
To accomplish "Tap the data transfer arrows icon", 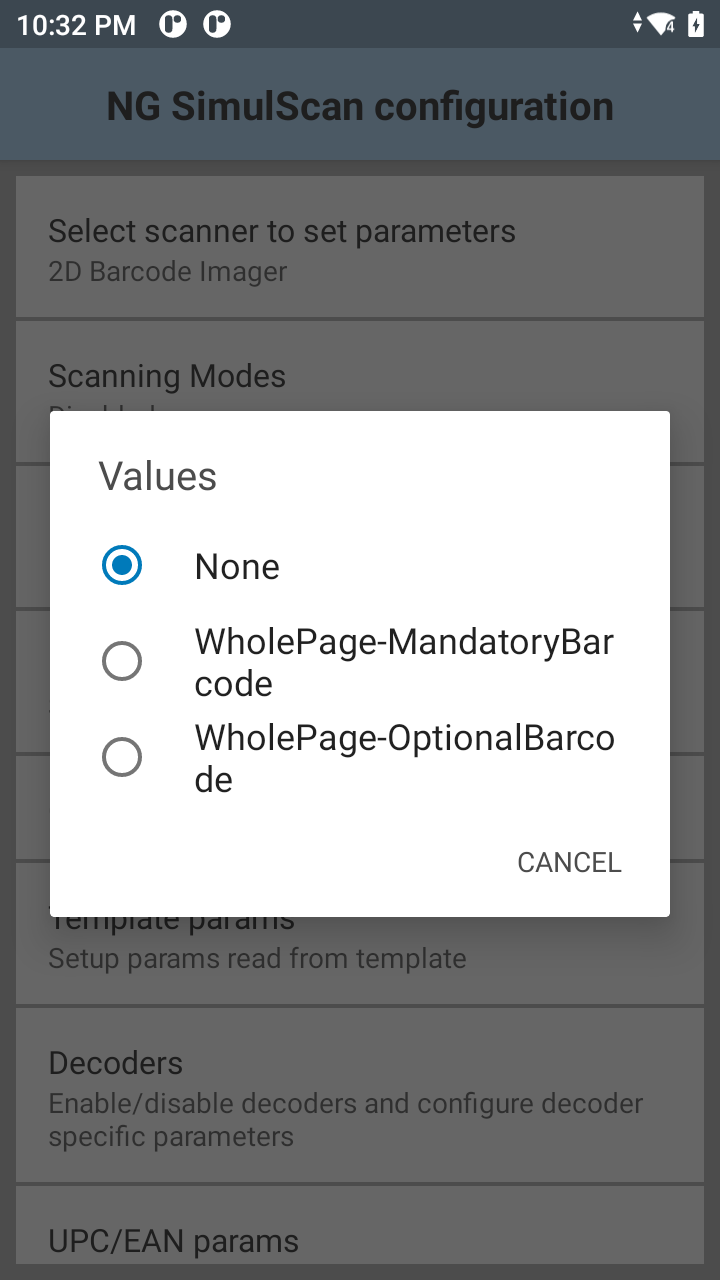I will (638, 24).
